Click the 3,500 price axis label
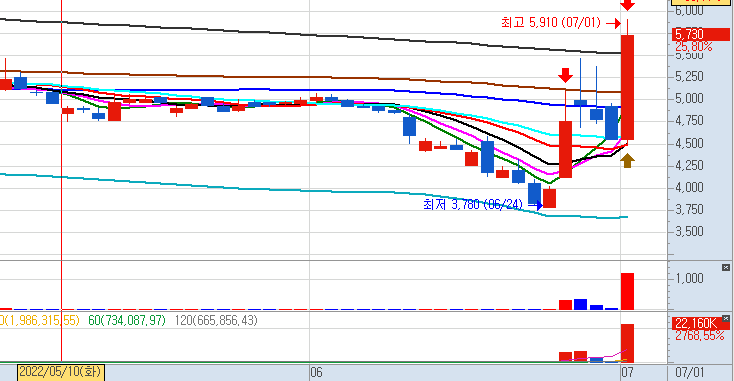This screenshot has width=734, height=381. (x=690, y=231)
